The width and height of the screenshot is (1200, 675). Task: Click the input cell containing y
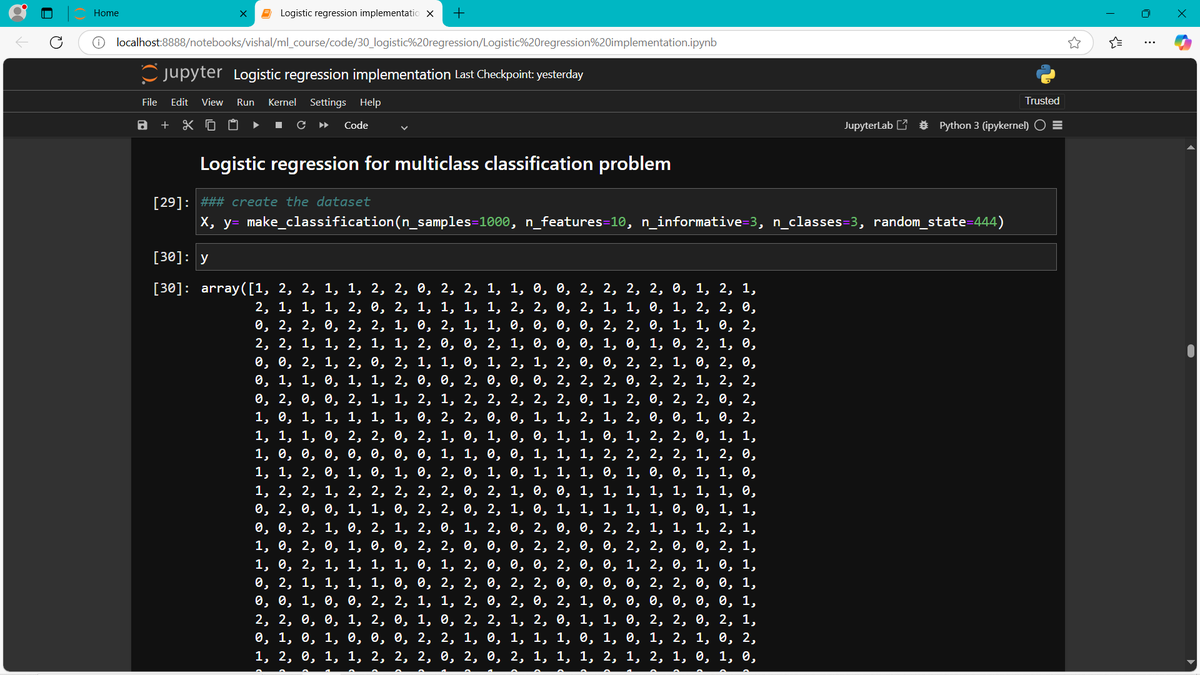[626, 257]
